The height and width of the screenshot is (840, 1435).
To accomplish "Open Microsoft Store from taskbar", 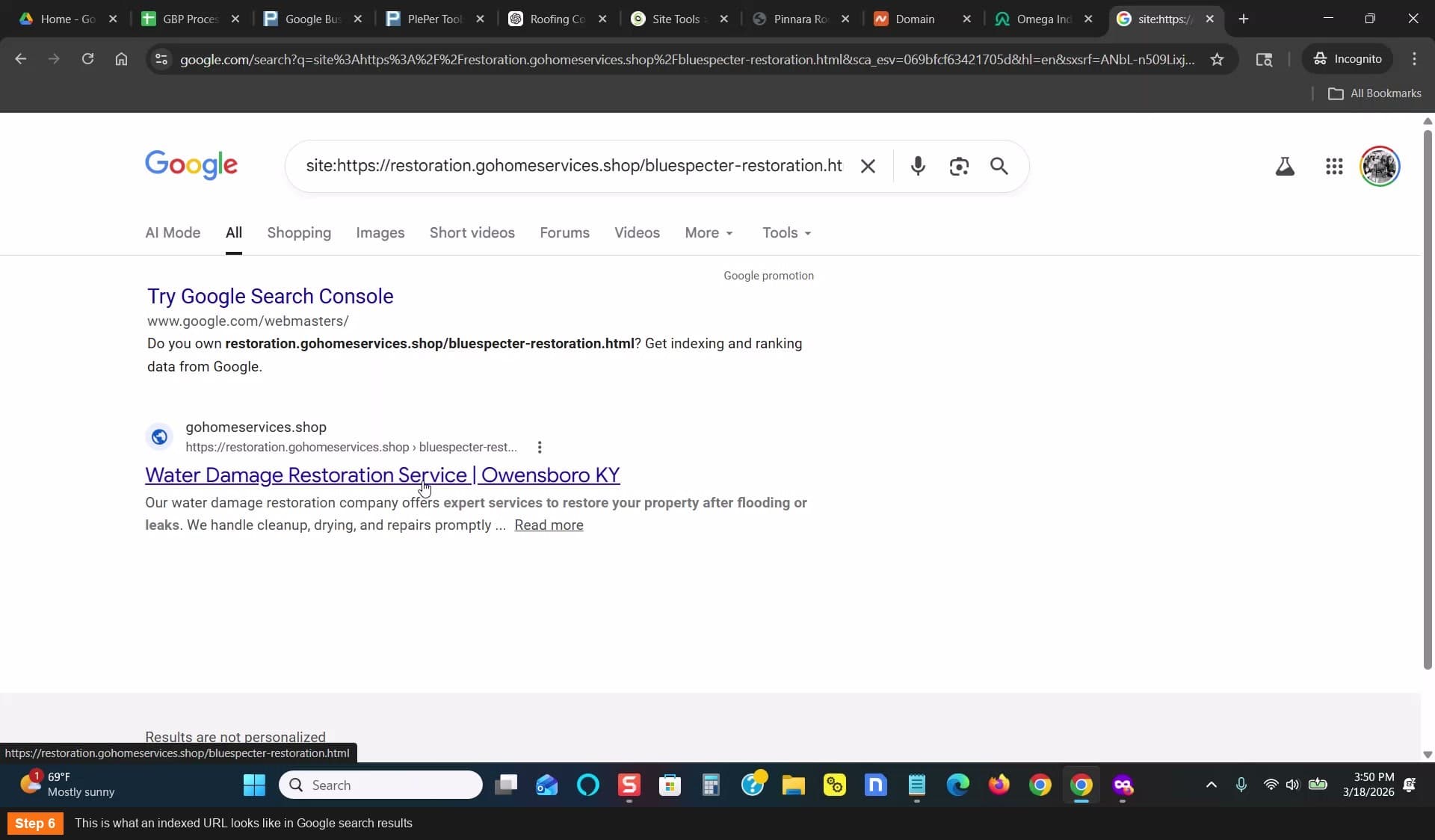I will tap(670, 785).
